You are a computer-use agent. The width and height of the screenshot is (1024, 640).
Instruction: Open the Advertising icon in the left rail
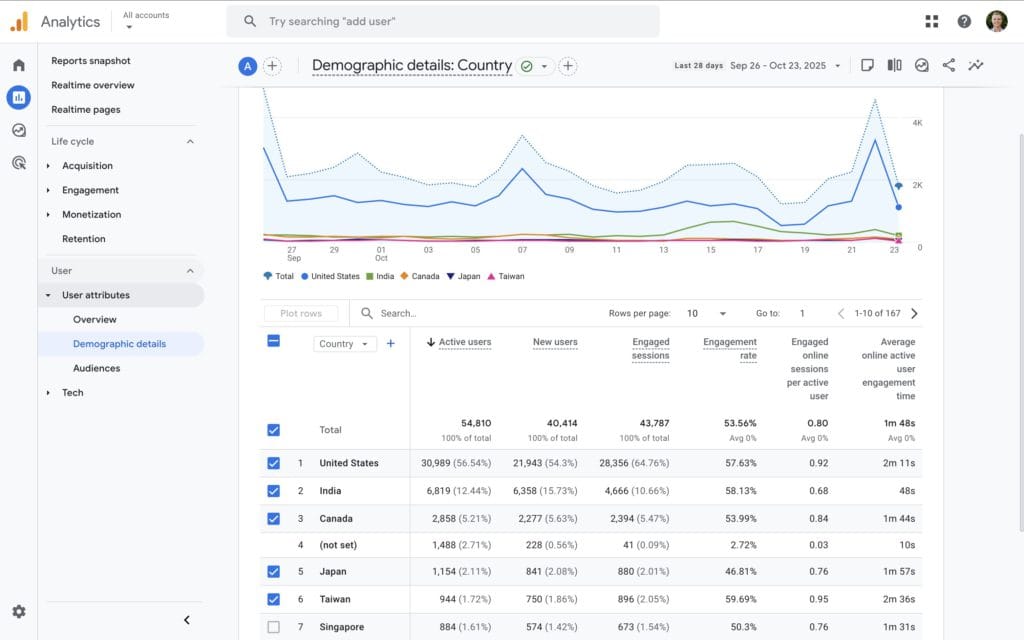18,162
